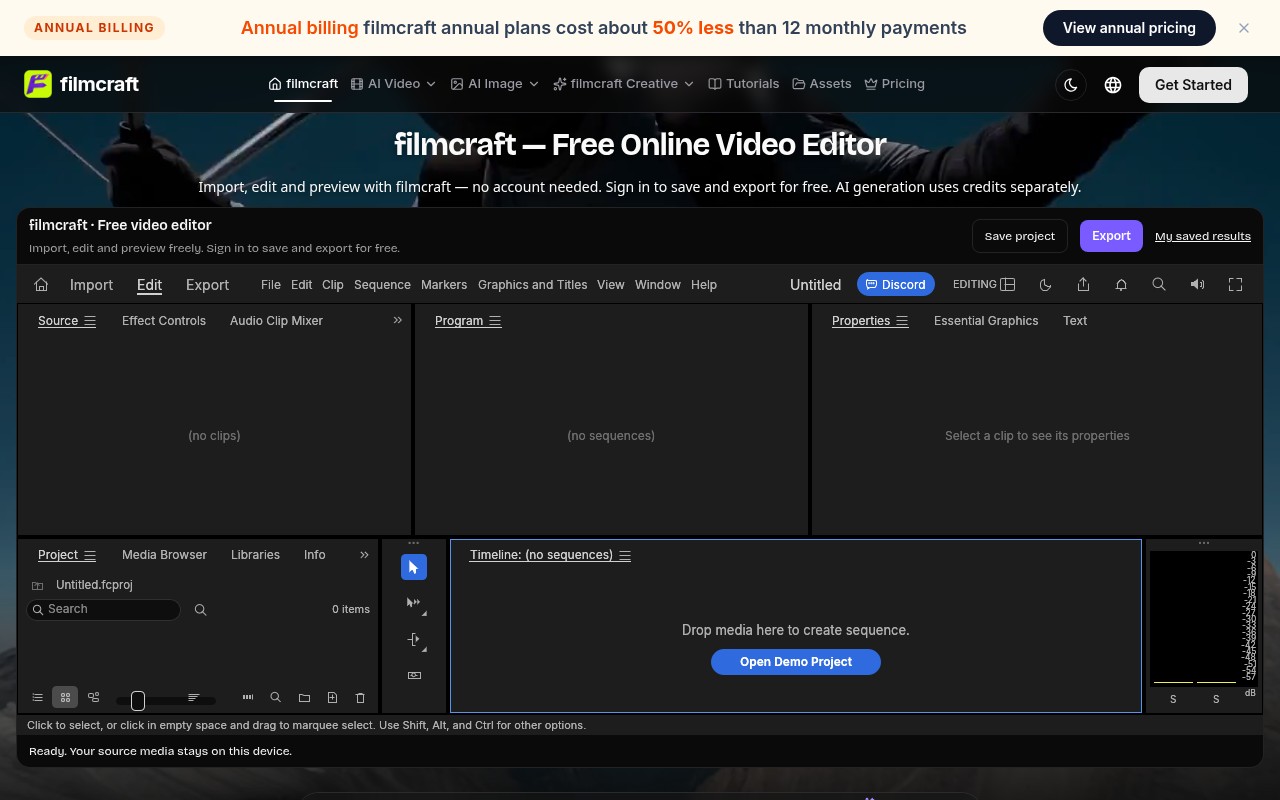Click the thumbnail zoom slider handle
The width and height of the screenshot is (1280, 800).
138,700
